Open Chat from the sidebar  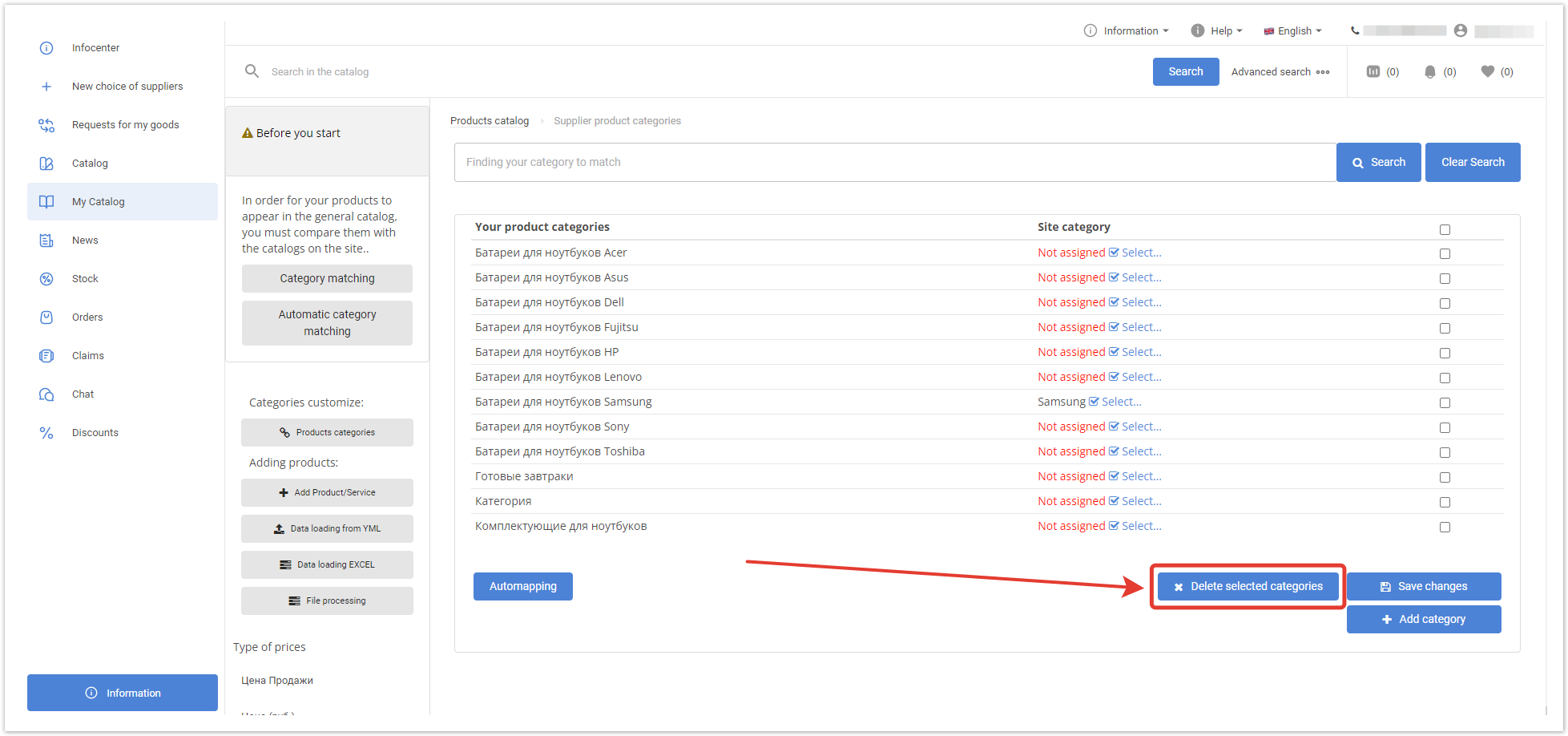pyautogui.click(x=83, y=394)
